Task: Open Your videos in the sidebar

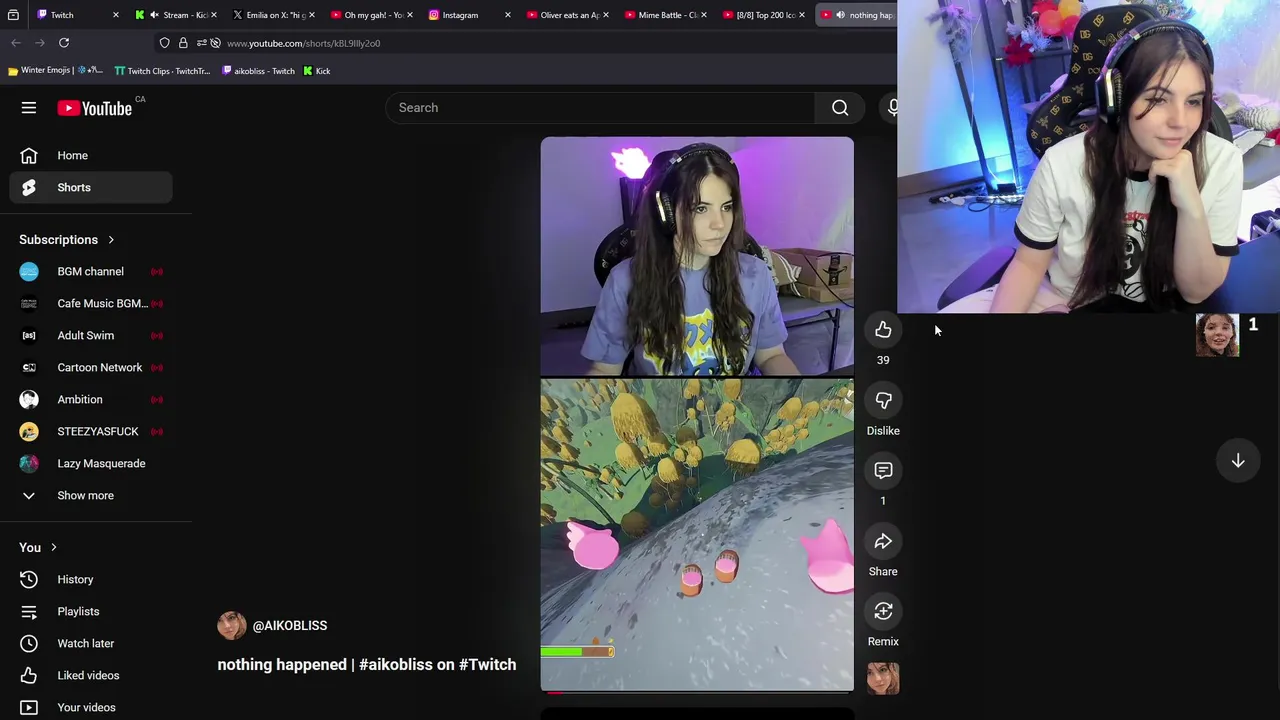Action: point(91,707)
